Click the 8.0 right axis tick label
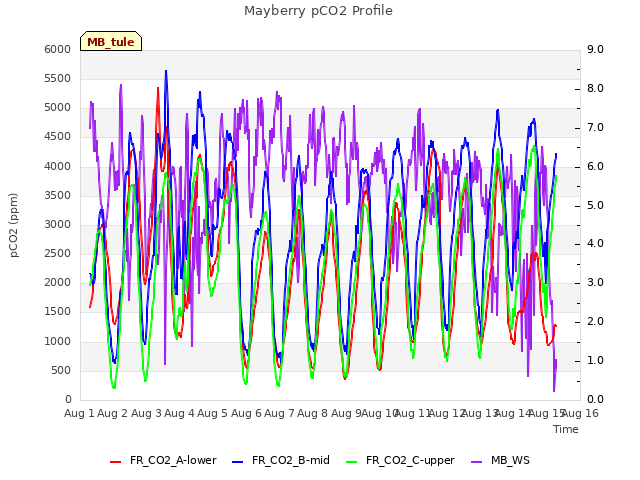 (x=596, y=88)
